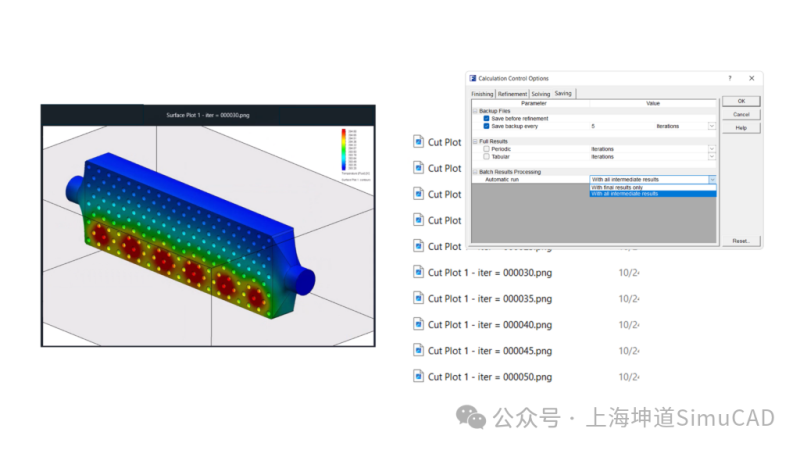This screenshot has width=800, height=450.
Task: Click the date cell of iter 000050 row
Action: tap(629, 377)
